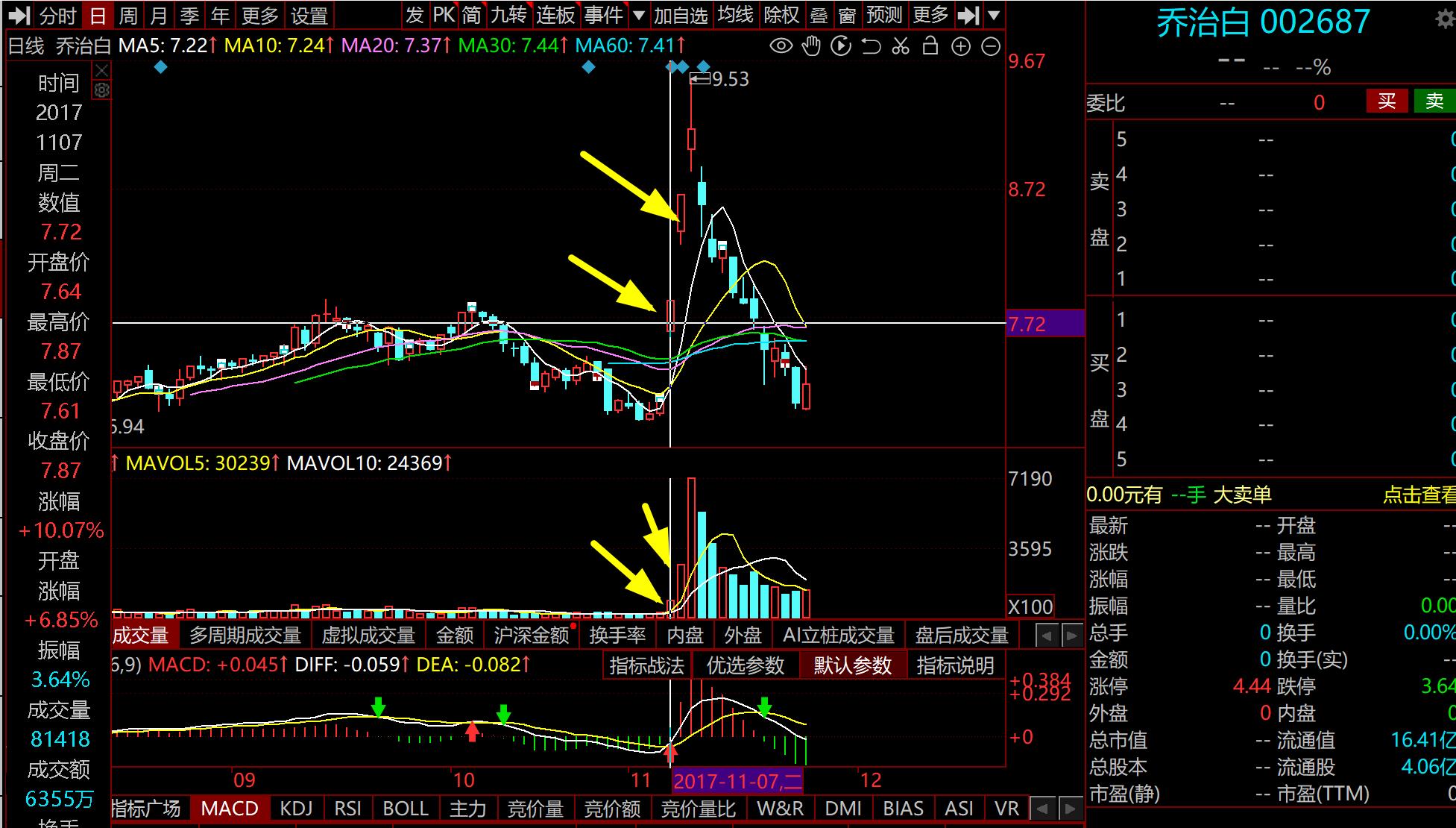Toggle the chart lock icon

[x=930, y=46]
